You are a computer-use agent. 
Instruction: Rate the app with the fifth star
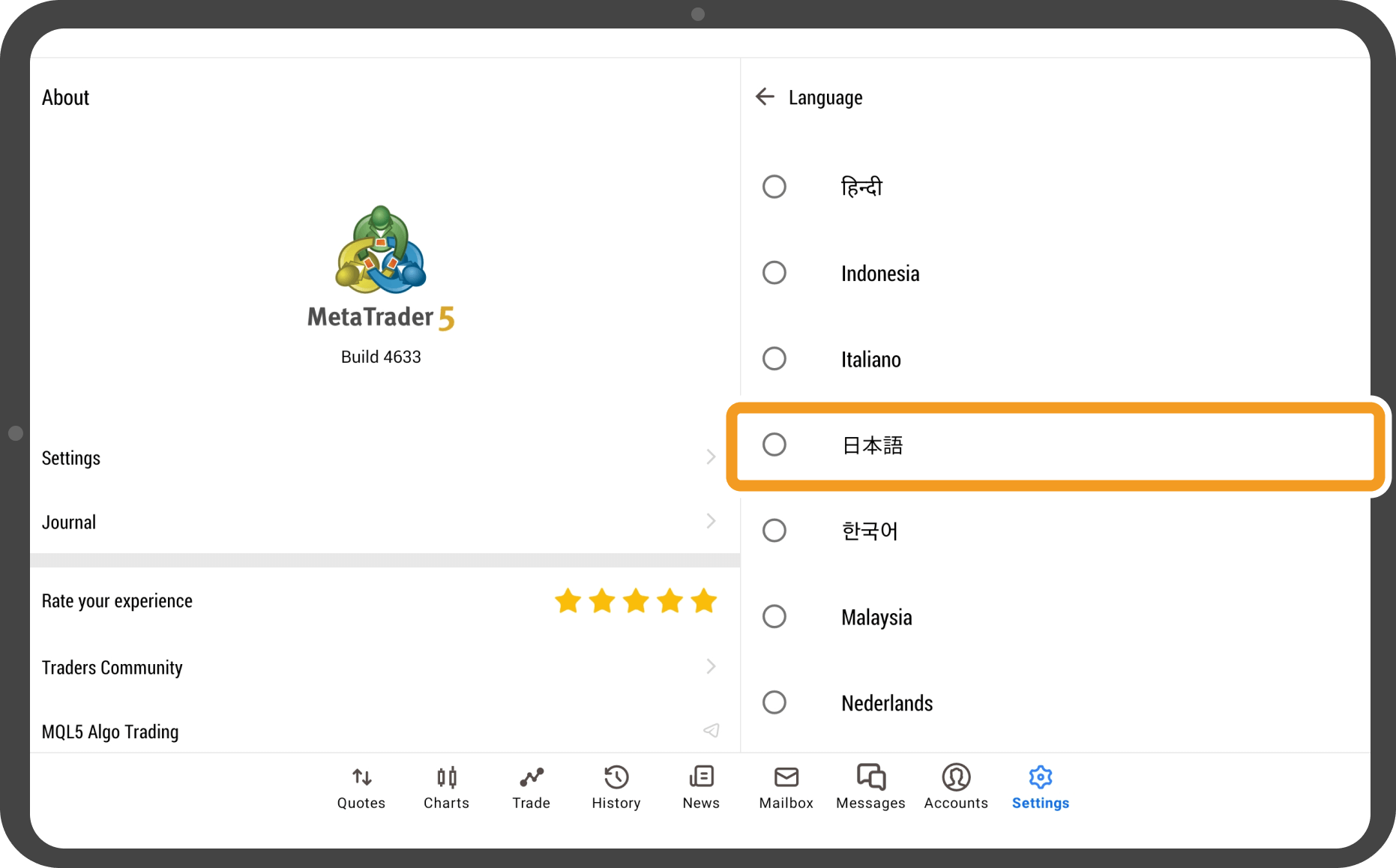703,601
